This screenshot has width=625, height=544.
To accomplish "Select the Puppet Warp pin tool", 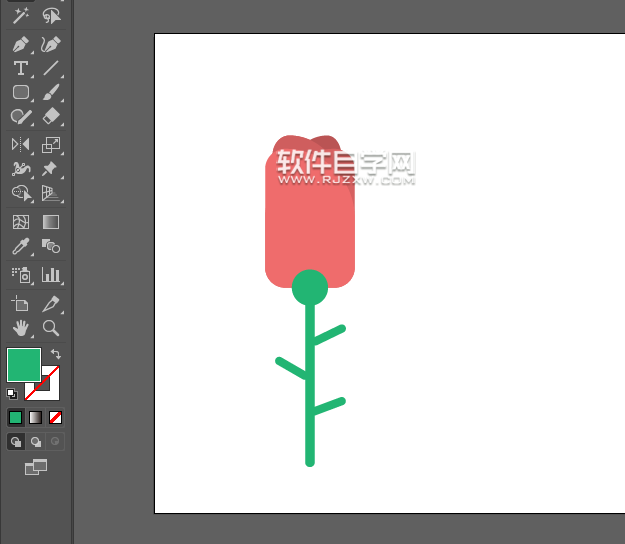I will 50,169.
